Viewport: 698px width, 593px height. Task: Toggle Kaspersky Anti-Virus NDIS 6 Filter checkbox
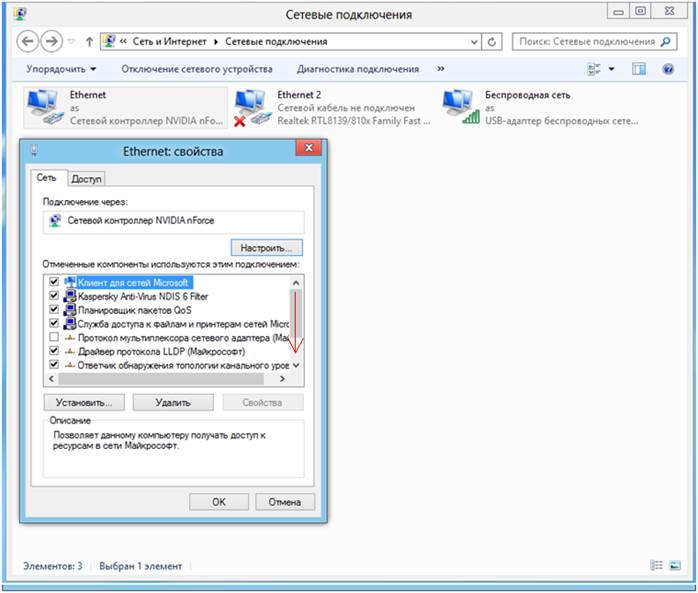(x=54, y=296)
